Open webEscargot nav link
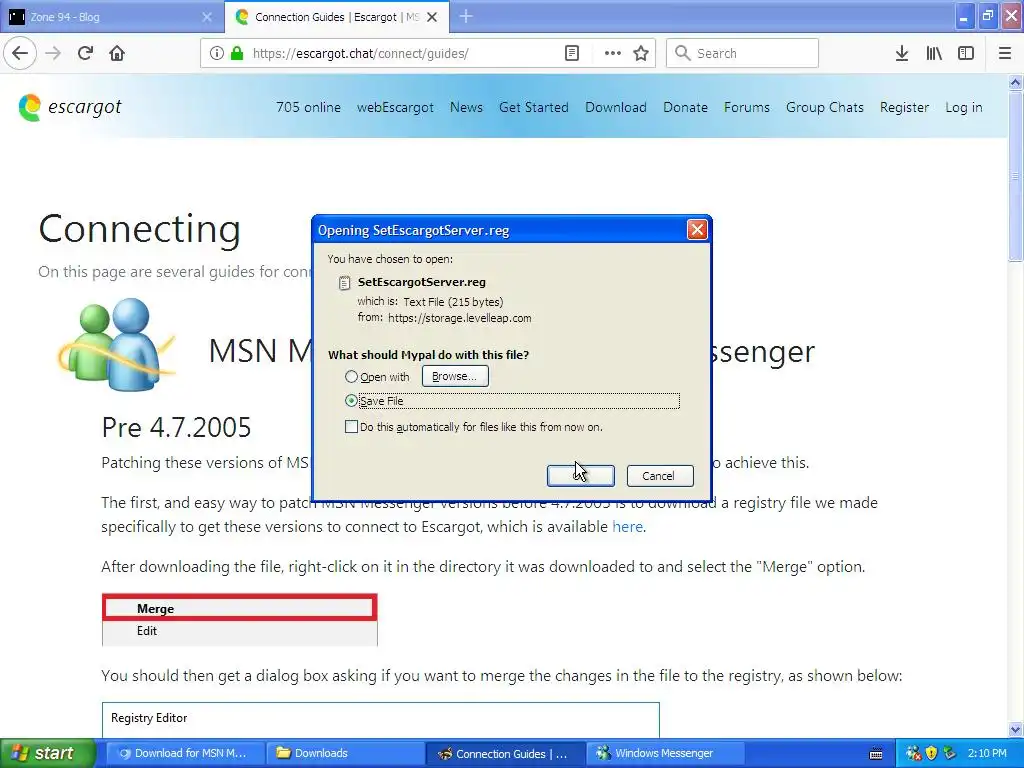The height and width of the screenshot is (768, 1024). pos(395,107)
